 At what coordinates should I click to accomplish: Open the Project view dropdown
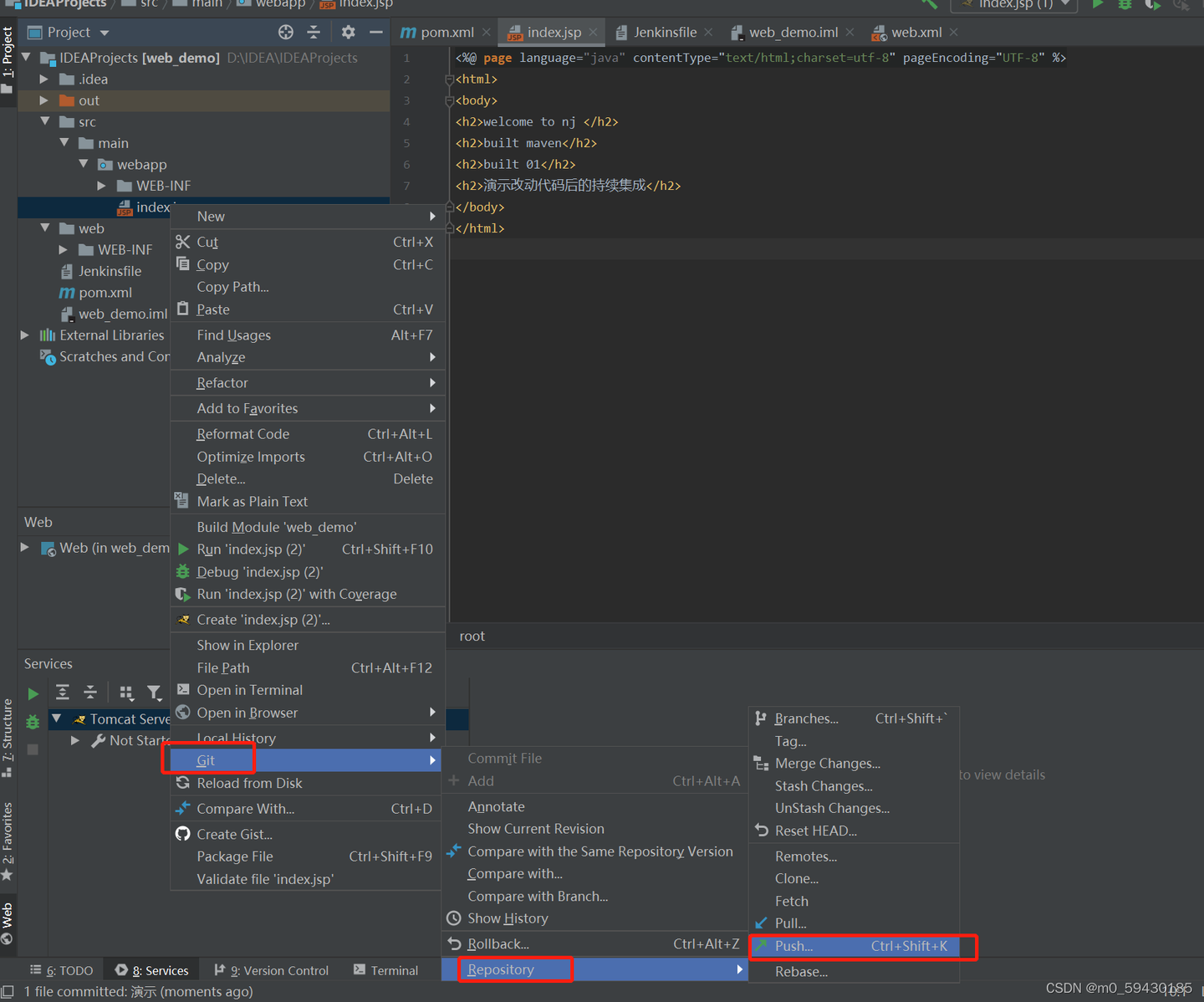tap(105, 33)
